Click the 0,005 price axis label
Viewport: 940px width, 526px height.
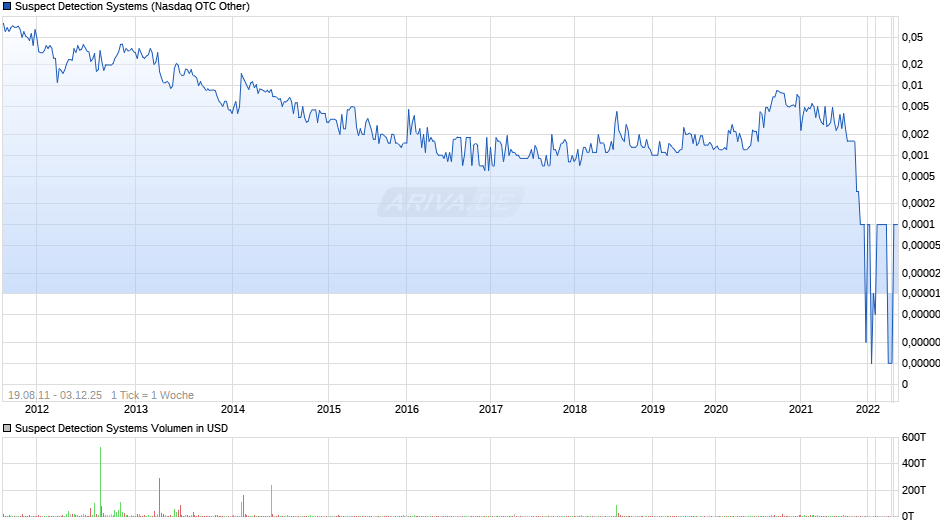tap(915, 106)
